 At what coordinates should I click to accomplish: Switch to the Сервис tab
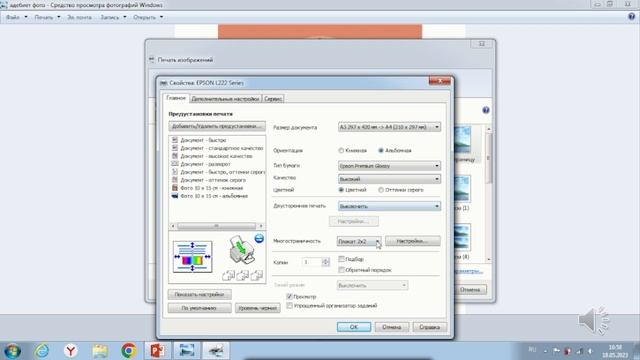pos(273,99)
